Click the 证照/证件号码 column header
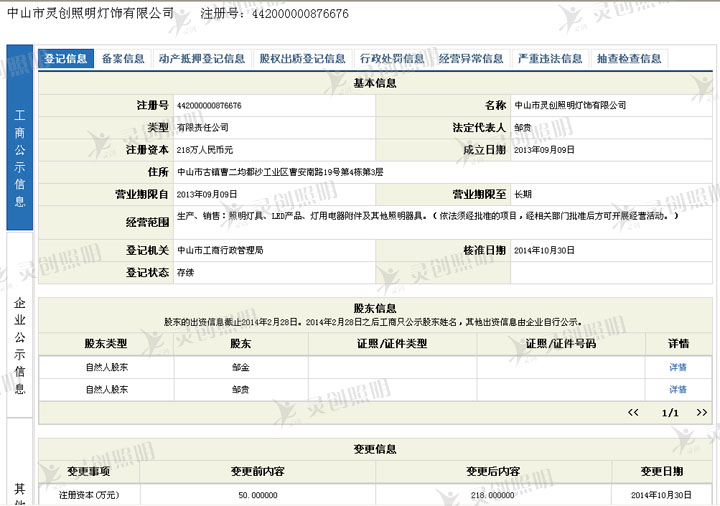This screenshot has width=720, height=506. (561, 343)
